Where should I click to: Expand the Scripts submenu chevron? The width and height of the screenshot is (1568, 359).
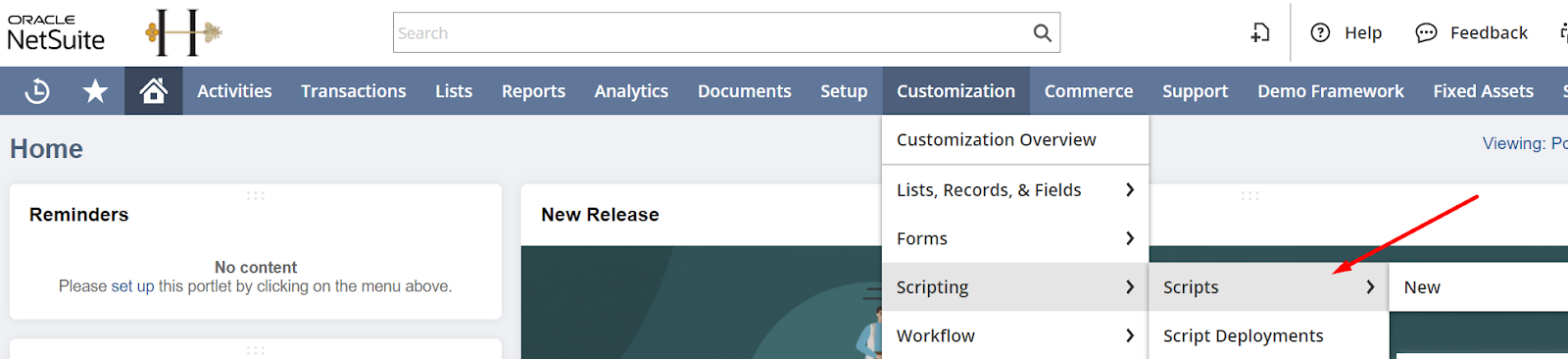[x=1370, y=287]
